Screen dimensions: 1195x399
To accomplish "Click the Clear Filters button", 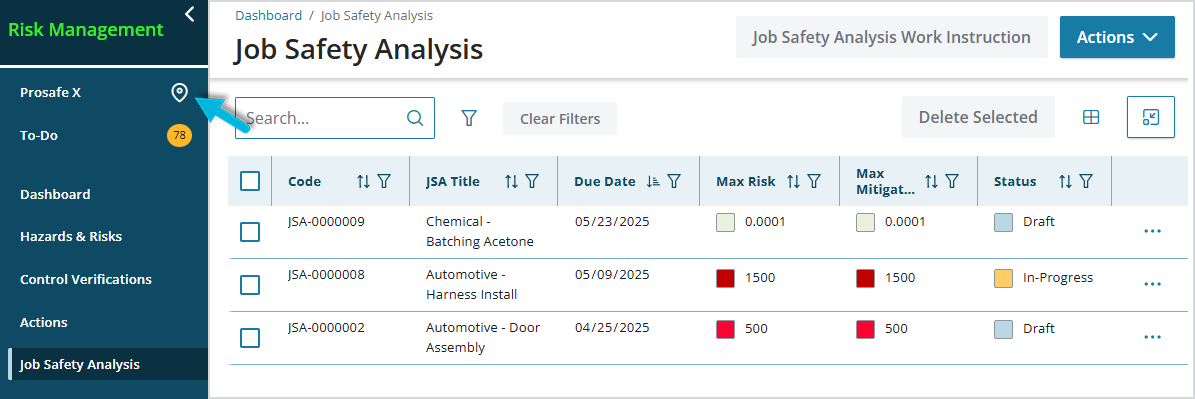I will tap(560, 119).
